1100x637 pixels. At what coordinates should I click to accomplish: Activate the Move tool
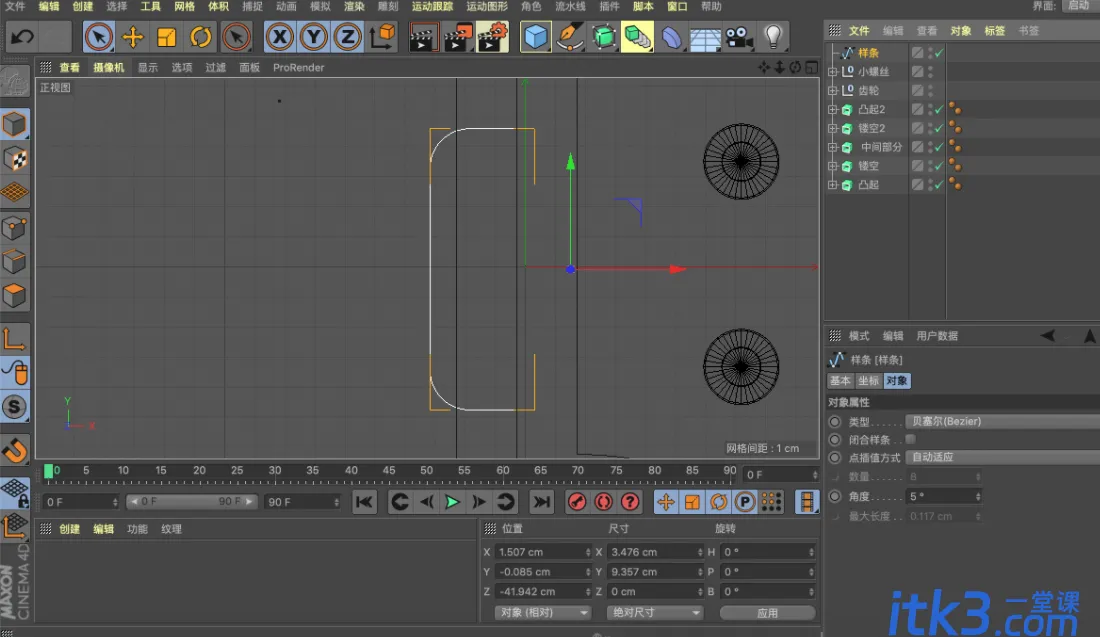coord(133,36)
